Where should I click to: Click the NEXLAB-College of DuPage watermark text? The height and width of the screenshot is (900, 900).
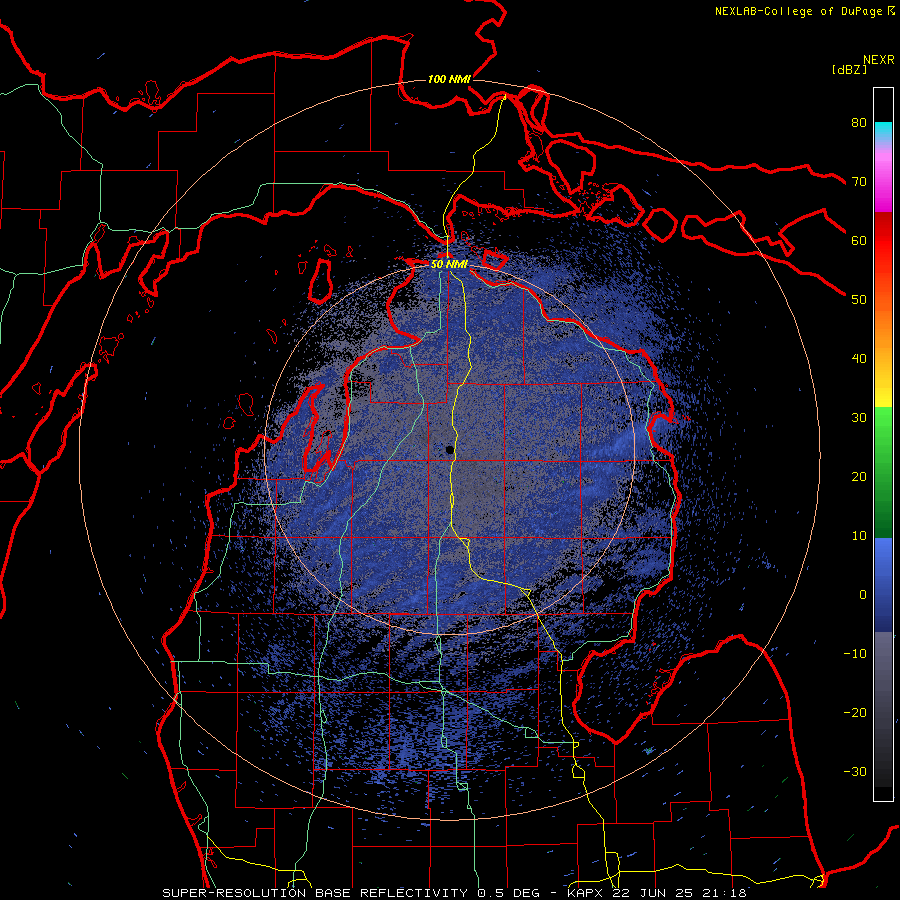click(x=798, y=11)
